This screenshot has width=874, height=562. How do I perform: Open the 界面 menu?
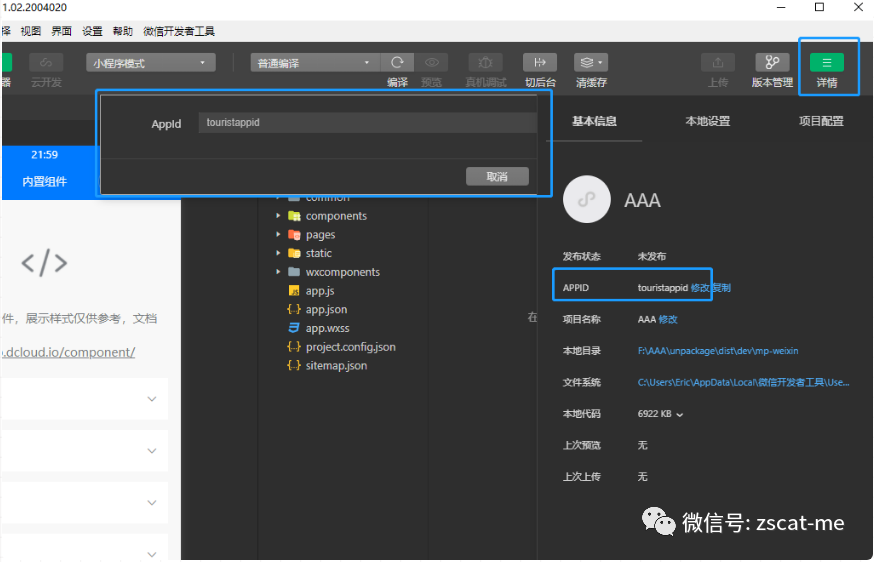click(x=61, y=31)
